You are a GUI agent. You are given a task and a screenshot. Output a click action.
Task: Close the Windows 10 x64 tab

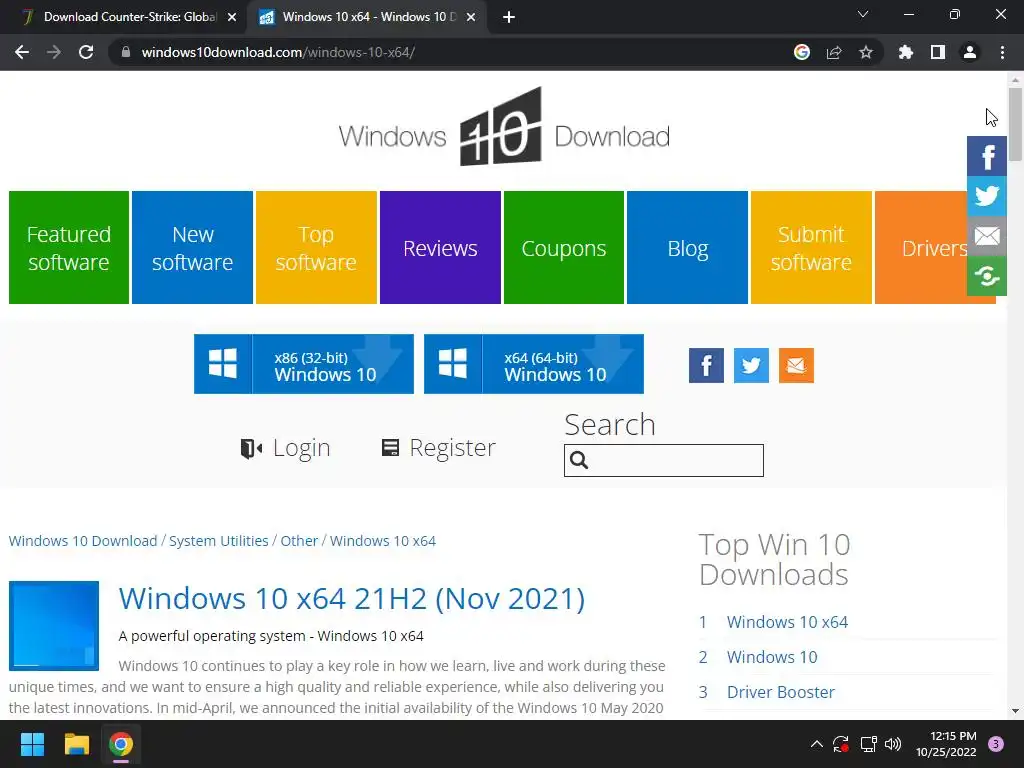pos(471,18)
